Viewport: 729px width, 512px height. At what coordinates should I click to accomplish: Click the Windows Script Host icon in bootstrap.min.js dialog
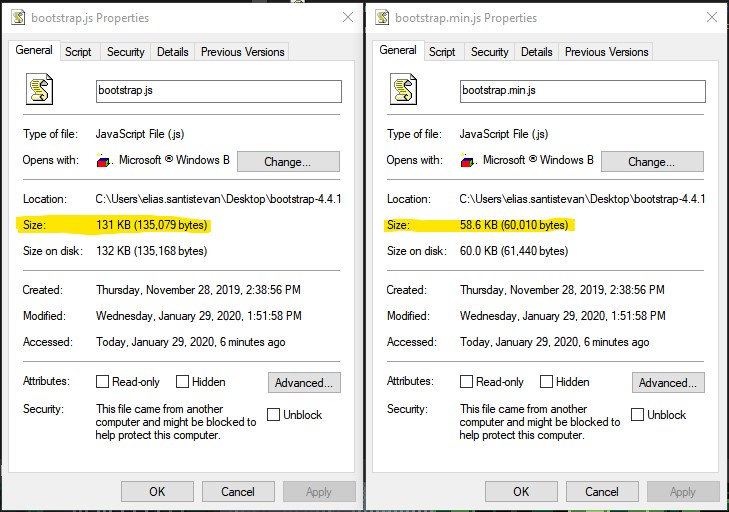[467, 161]
